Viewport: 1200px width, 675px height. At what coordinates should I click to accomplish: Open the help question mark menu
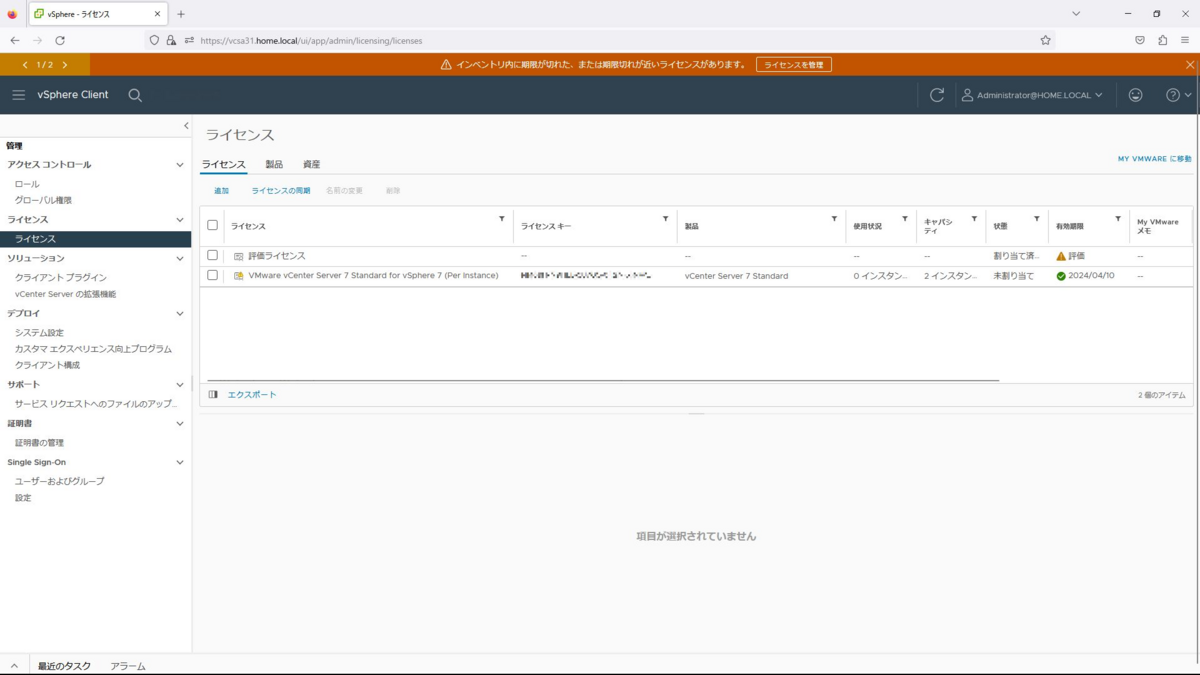1179,95
